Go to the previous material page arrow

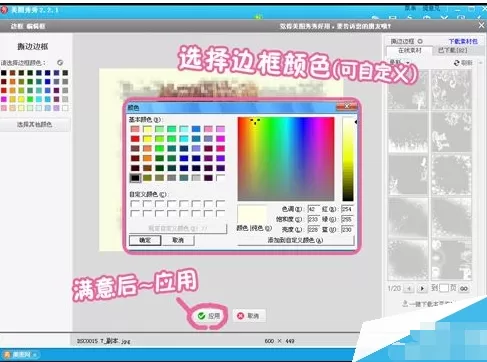coord(409,288)
